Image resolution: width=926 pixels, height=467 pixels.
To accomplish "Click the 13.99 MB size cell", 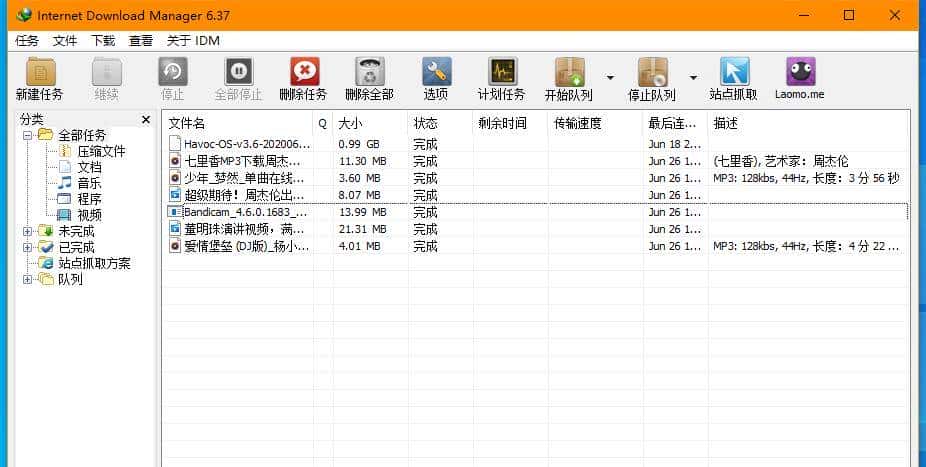I will click(x=363, y=212).
